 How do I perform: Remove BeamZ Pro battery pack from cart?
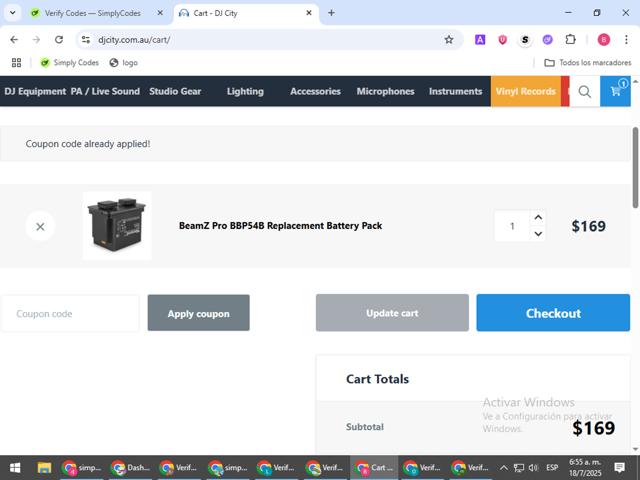tap(40, 227)
